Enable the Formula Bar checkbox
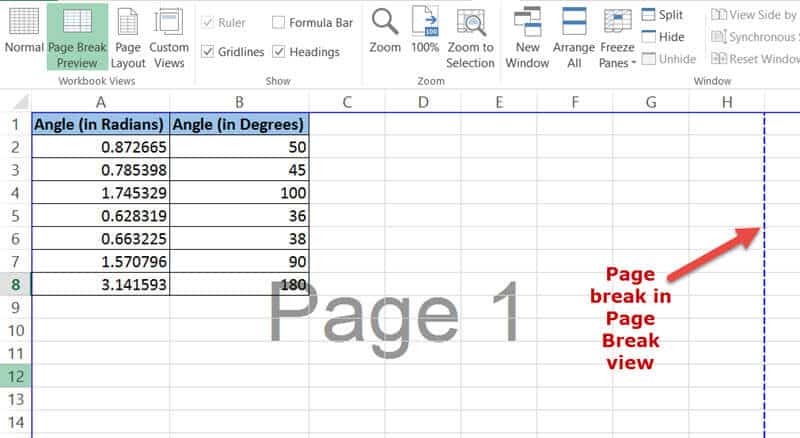Image resolution: width=800 pixels, height=438 pixels. click(279, 22)
